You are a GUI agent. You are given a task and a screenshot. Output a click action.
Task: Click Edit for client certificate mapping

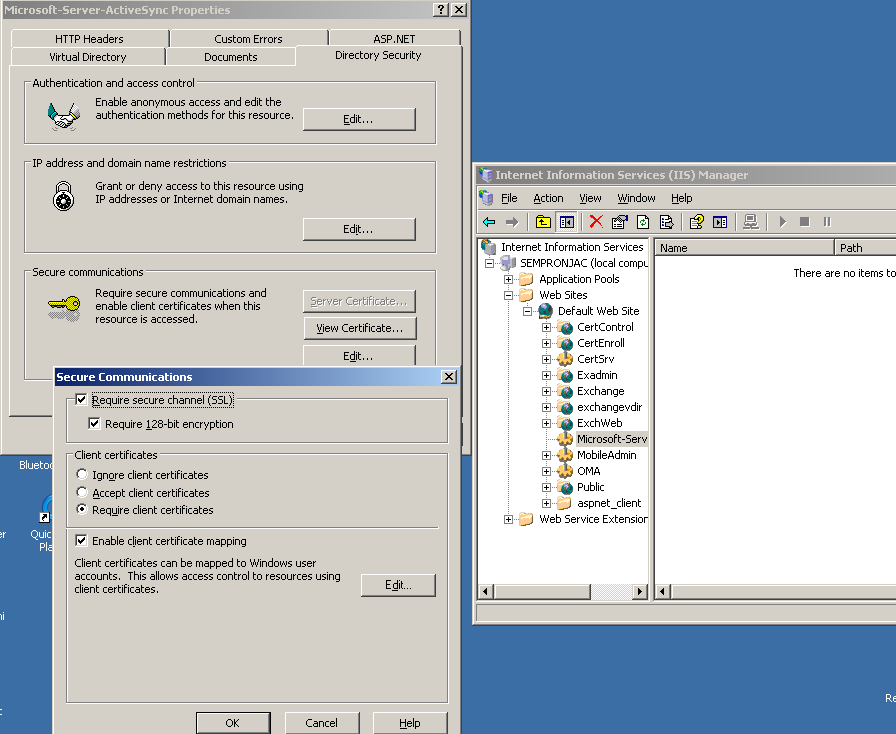[x=398, y=585]
